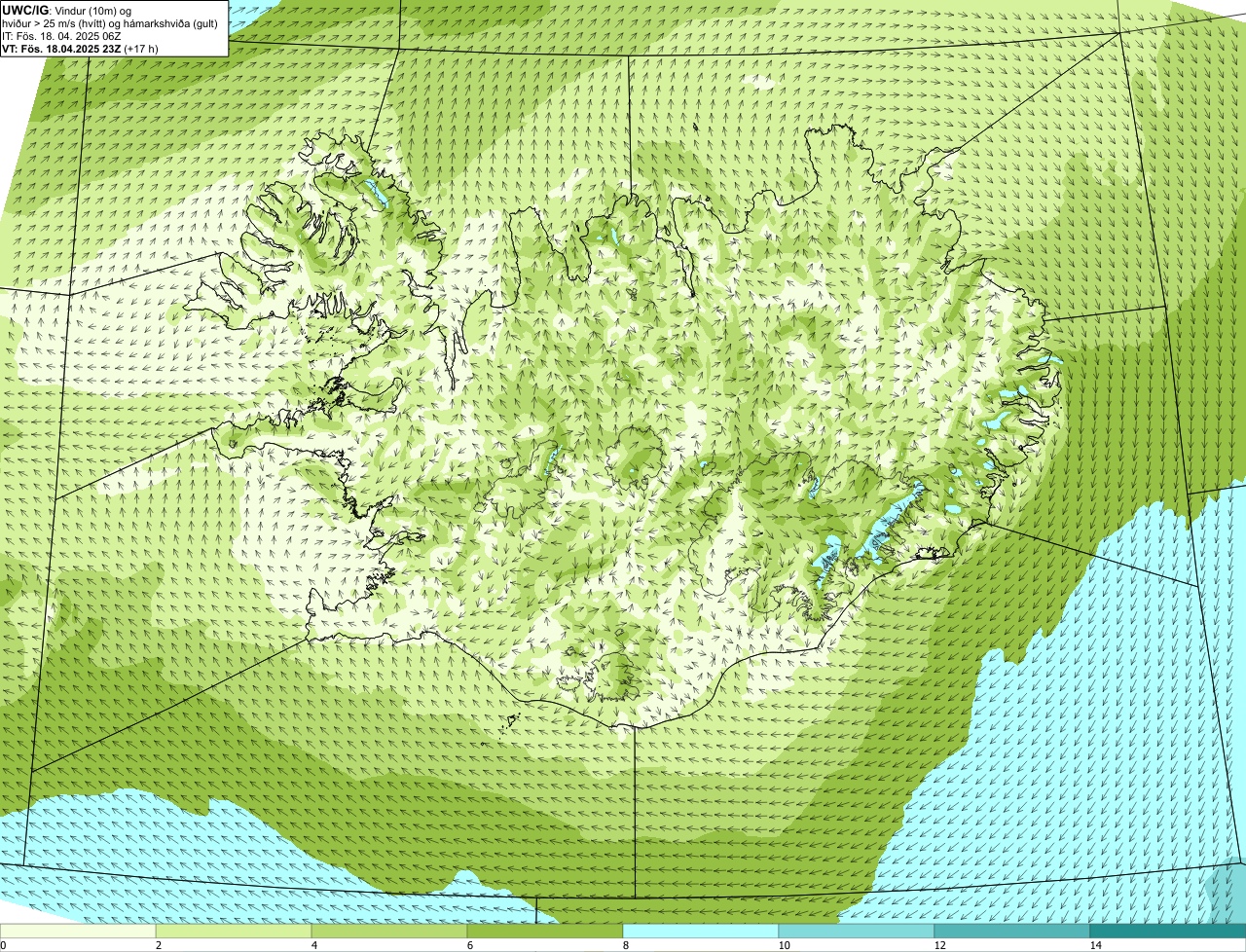Click the darkest teal legend swatch above 14
1246x952 pixels.
pyautogui.click(x=1168, y=932)
